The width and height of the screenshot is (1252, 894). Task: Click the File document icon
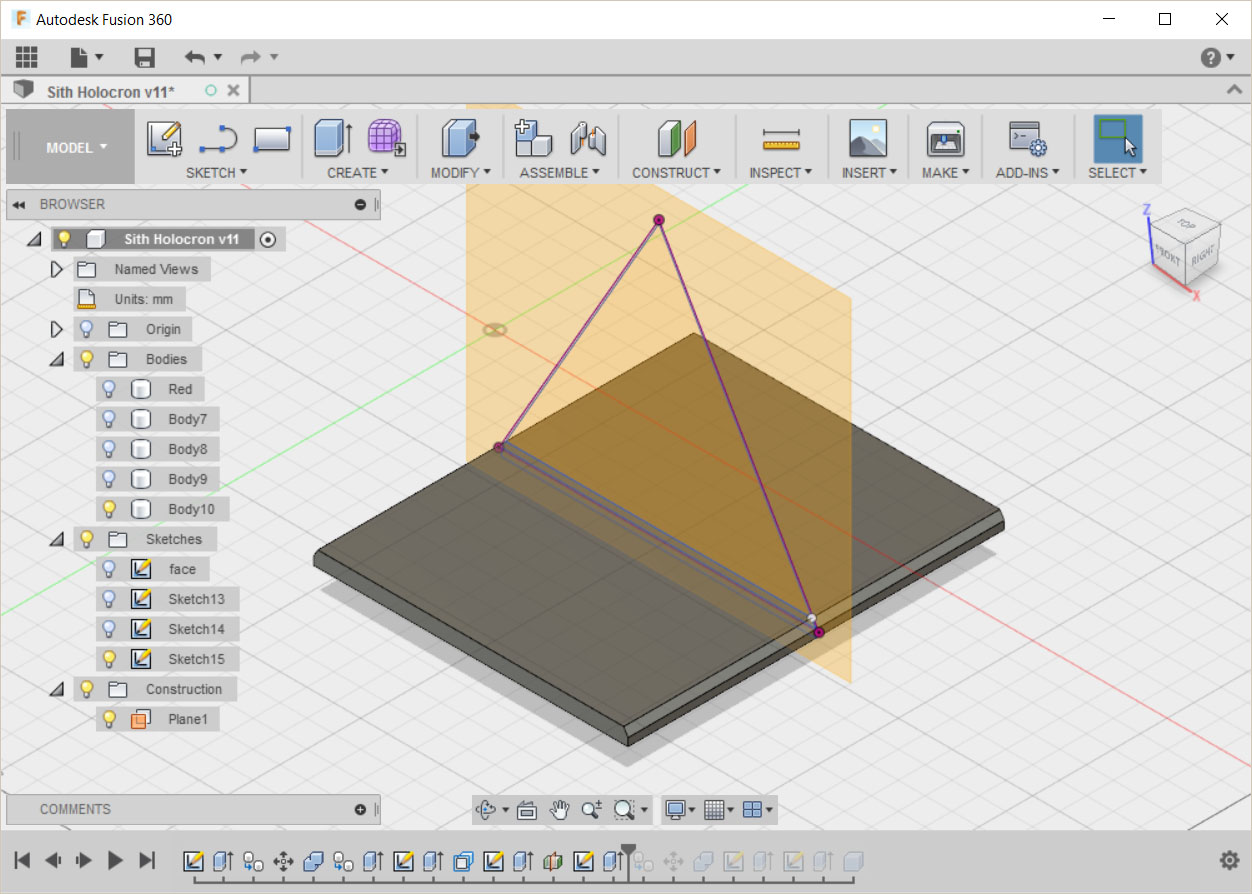(x=81, y=58)
